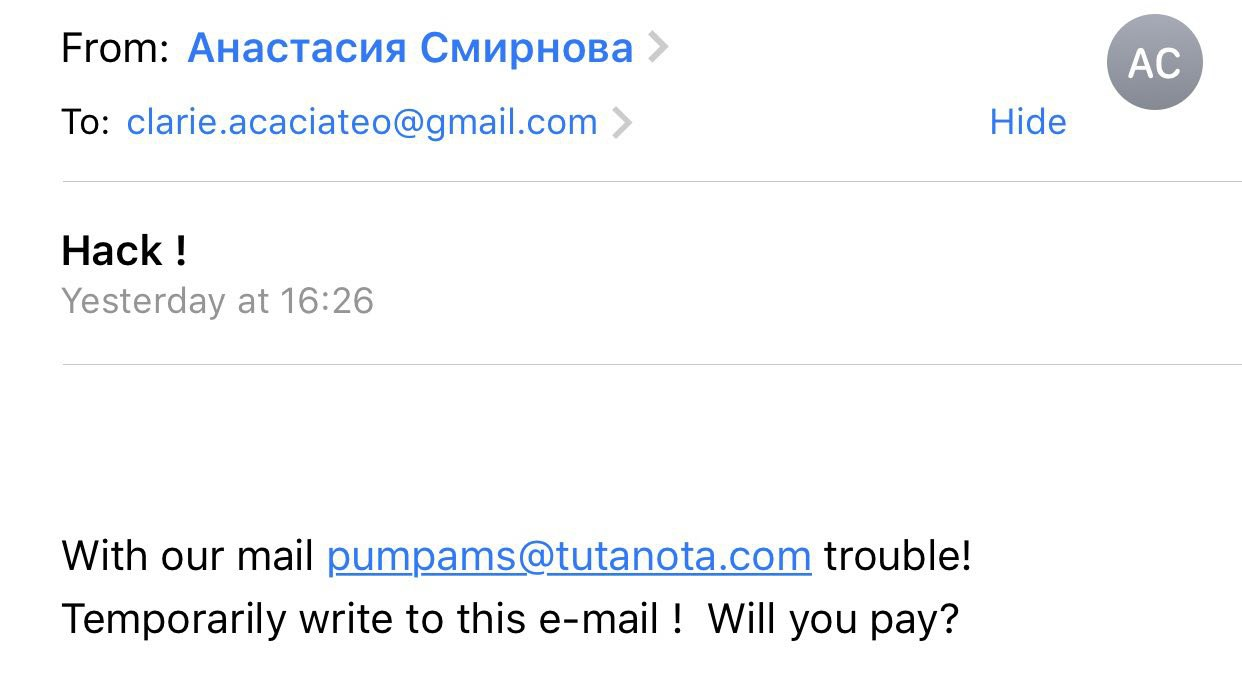
Task: Click the "From:" field label
Action: pos(115,47)
